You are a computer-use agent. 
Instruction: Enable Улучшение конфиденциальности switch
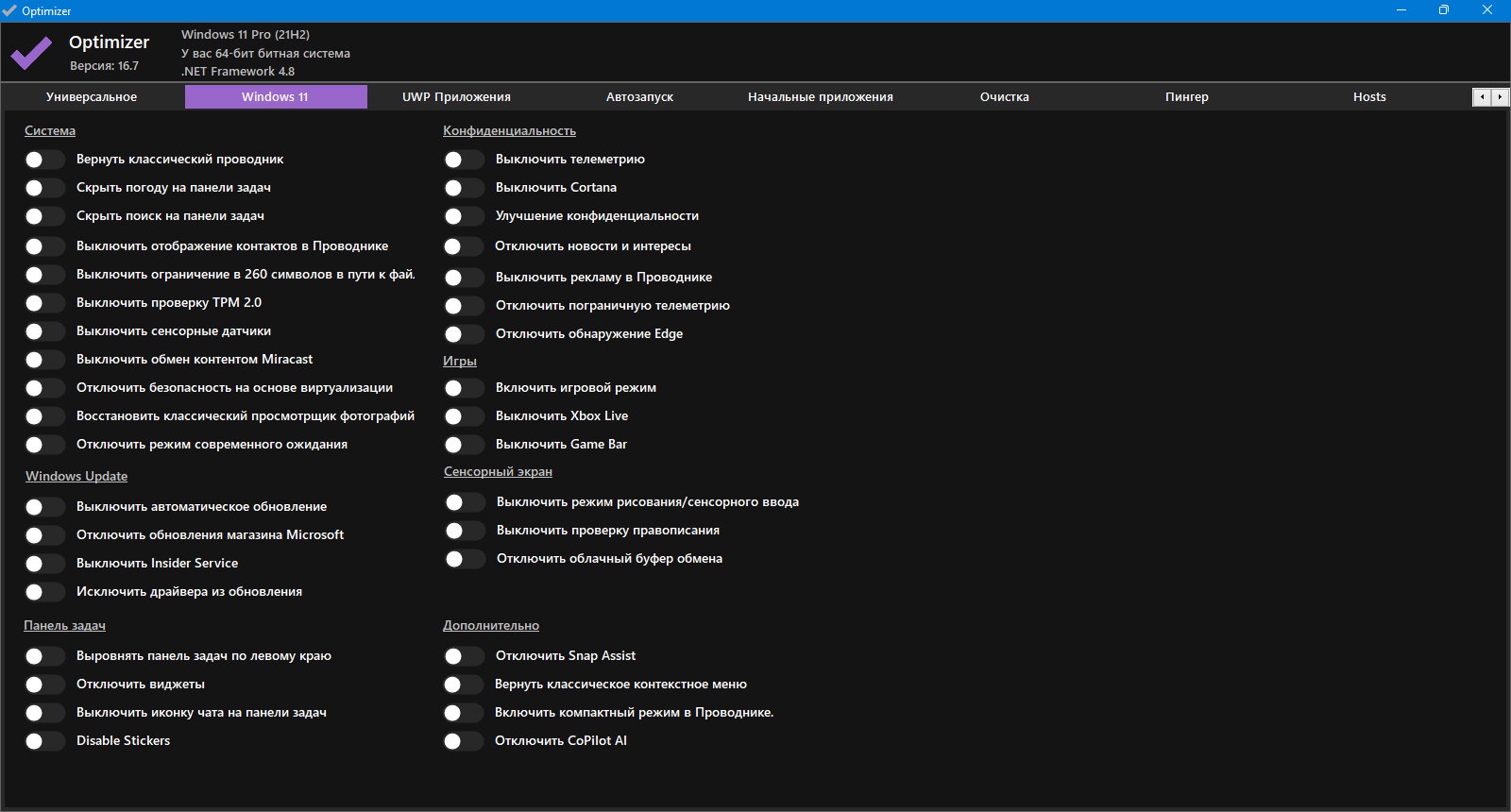(464, 216)
